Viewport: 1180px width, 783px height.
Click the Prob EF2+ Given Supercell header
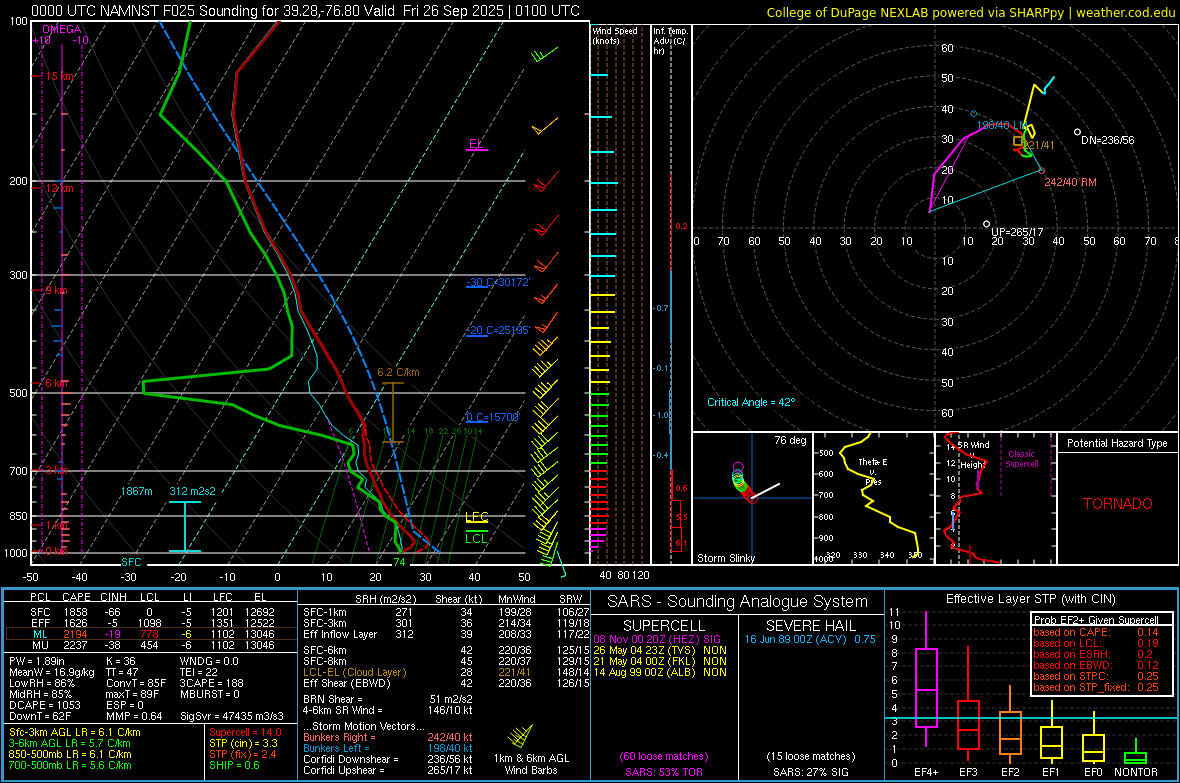pyautogui.click(x=1096, y=620)
